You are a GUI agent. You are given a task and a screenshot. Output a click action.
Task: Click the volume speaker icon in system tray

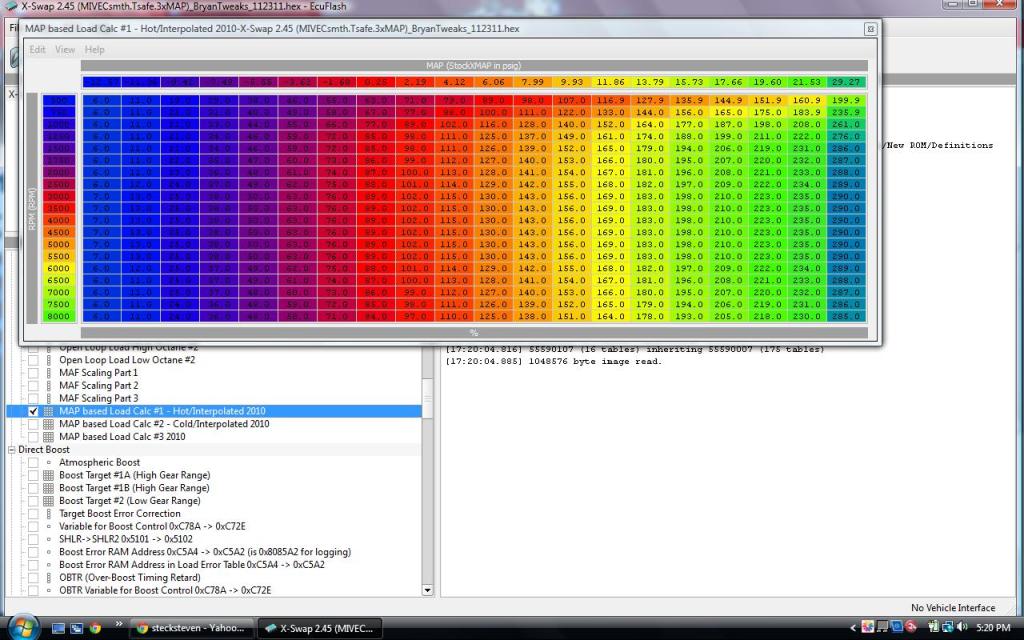point(960,628)
